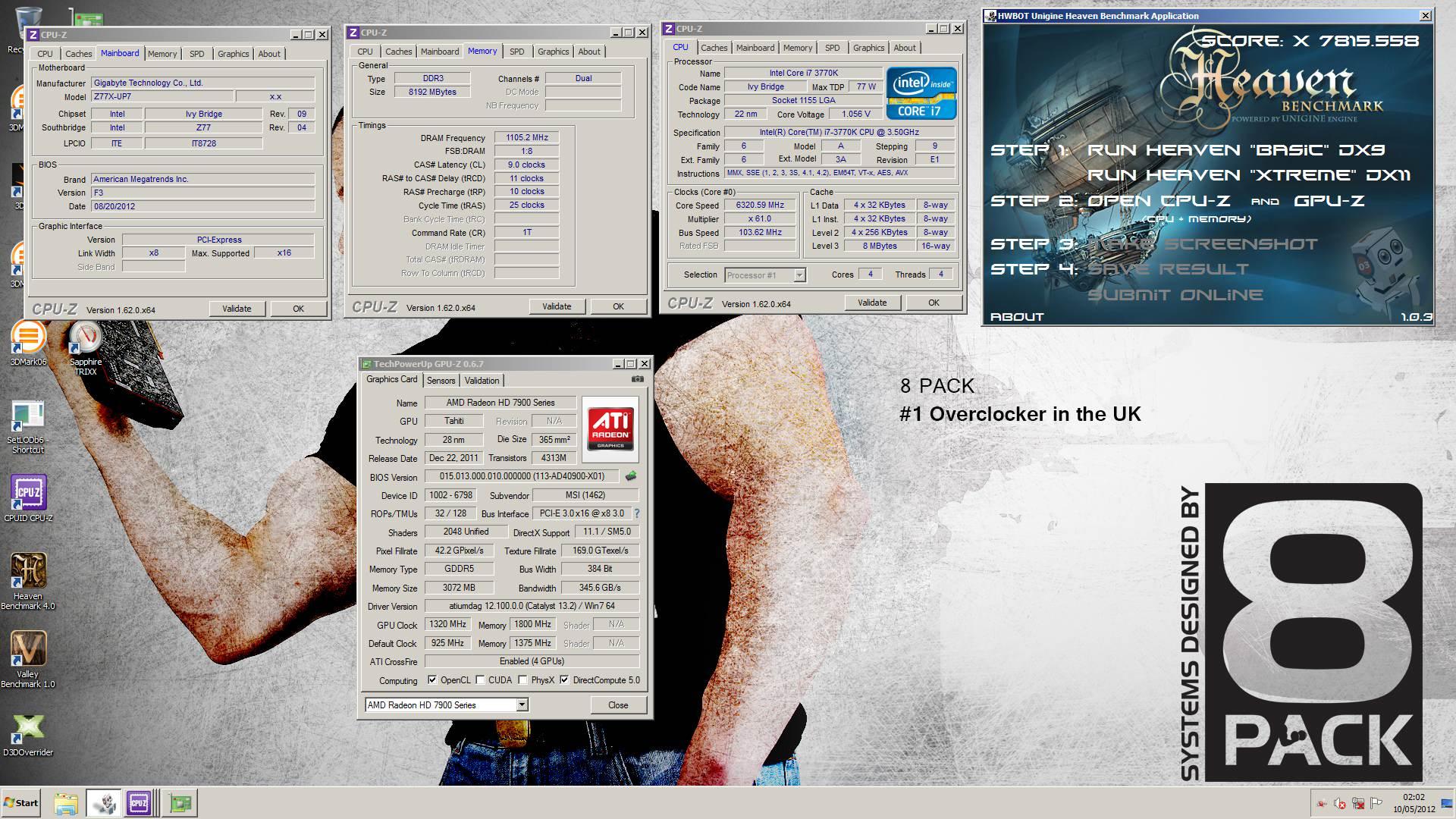
Task: Open Mainboard tab in CPU CPU-Z window
Action: pyautogui.click(x=755, y=48)
